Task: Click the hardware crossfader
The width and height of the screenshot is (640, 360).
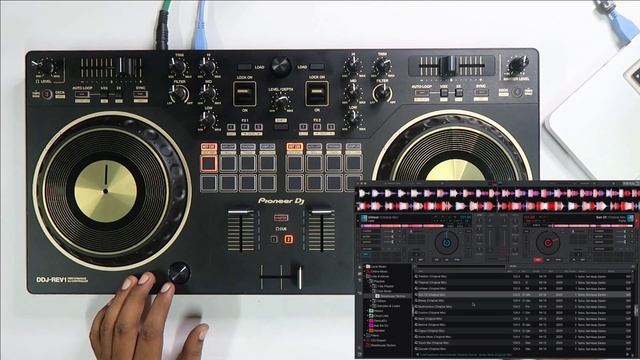Action: pyautogui.click(x=299, y=278)
